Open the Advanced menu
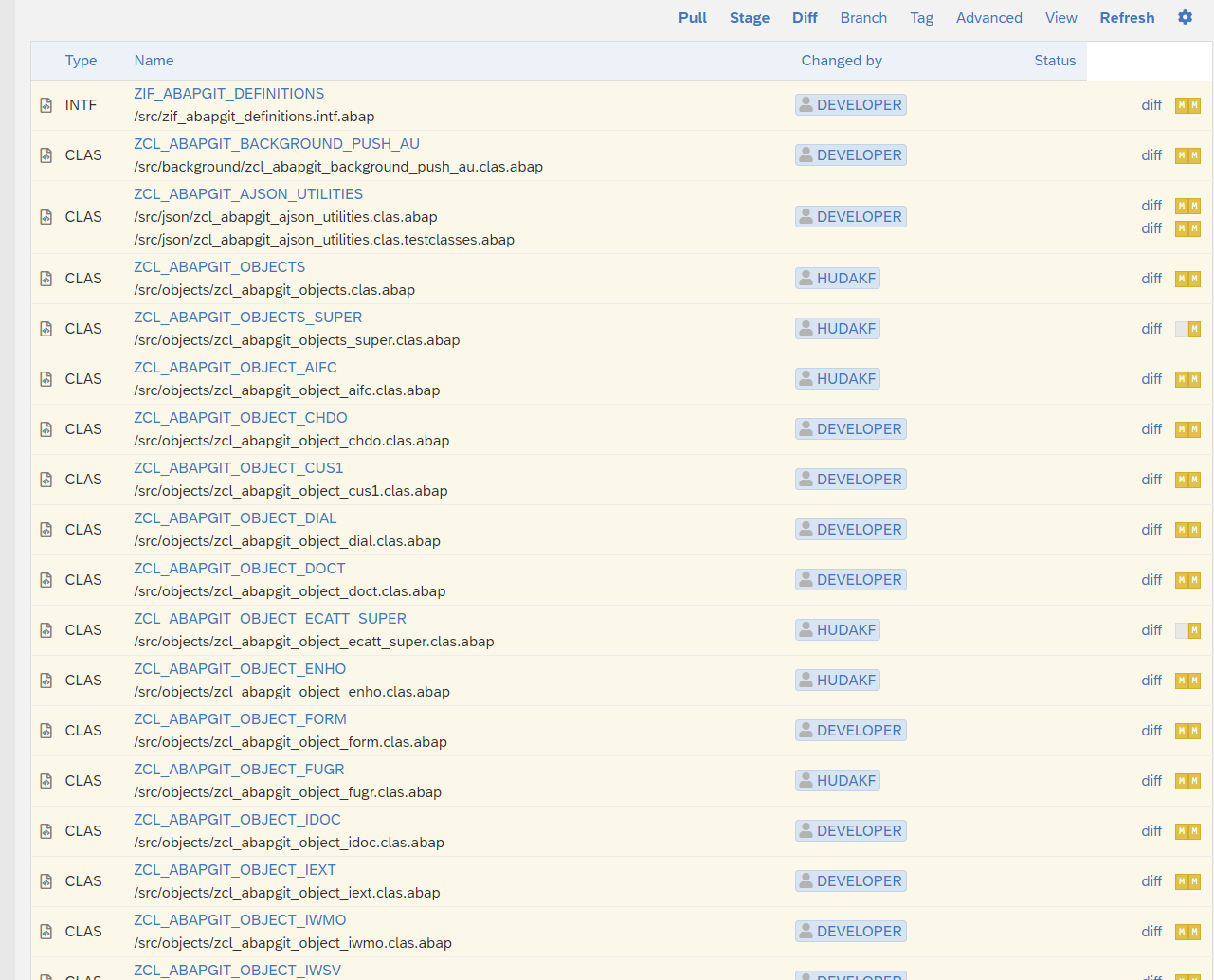The image size is (1214, 980). pyautogui.click(x=988, y=17)
